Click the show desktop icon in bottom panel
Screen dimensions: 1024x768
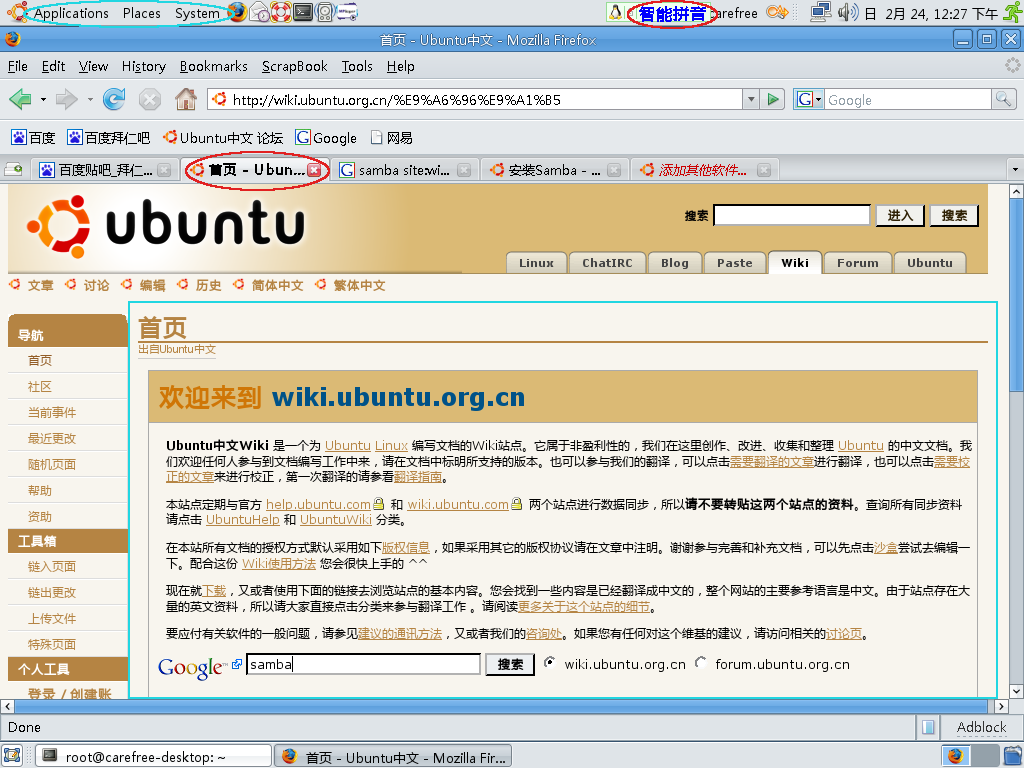12,756
